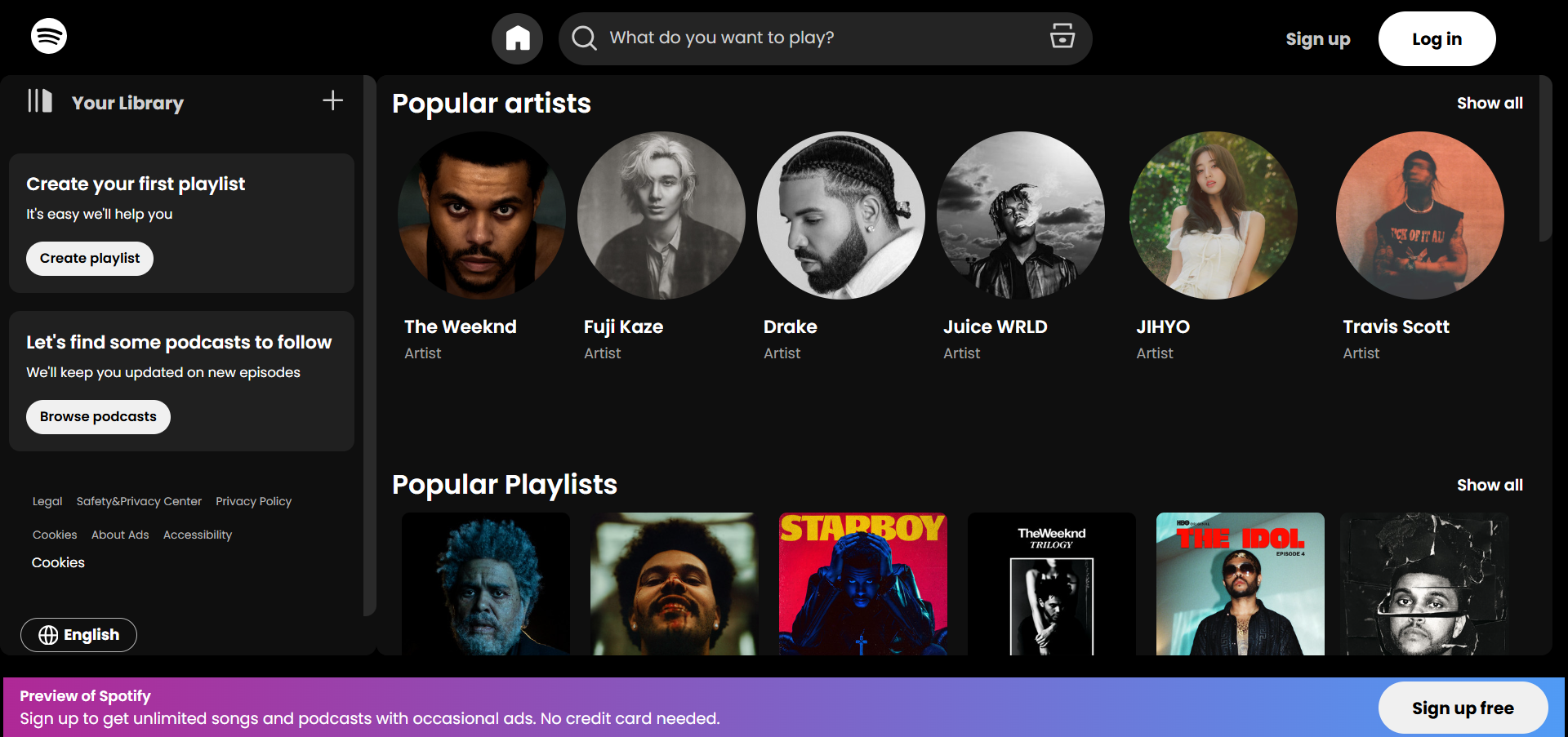
Task: Go to Home via house icon
Action: pyautogui.click(x=517, y=38)
